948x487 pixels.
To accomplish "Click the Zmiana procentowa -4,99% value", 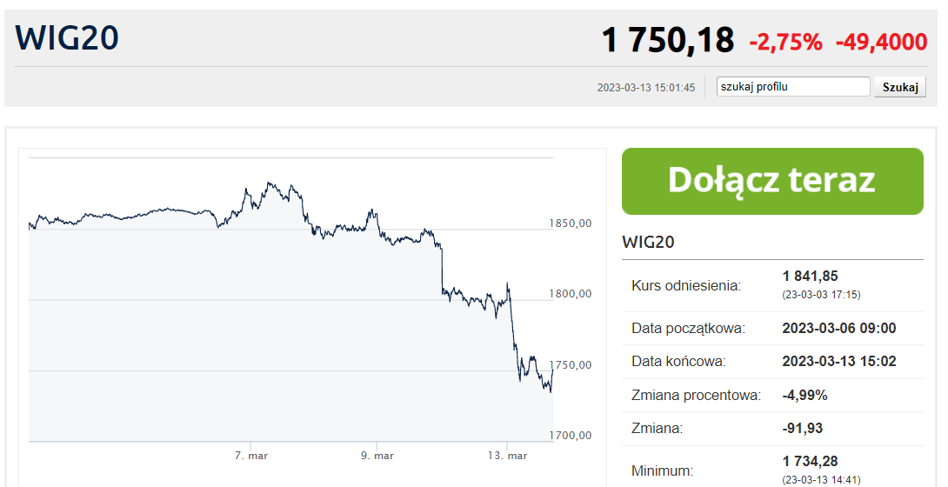I will (x=804, y=395).
